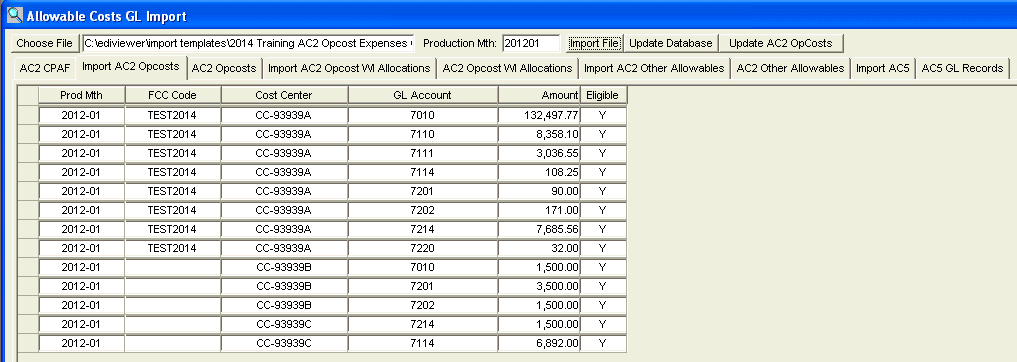Click the import file path text field
The height and width of the screenshot is (362, 1017).
pos(248,43)
